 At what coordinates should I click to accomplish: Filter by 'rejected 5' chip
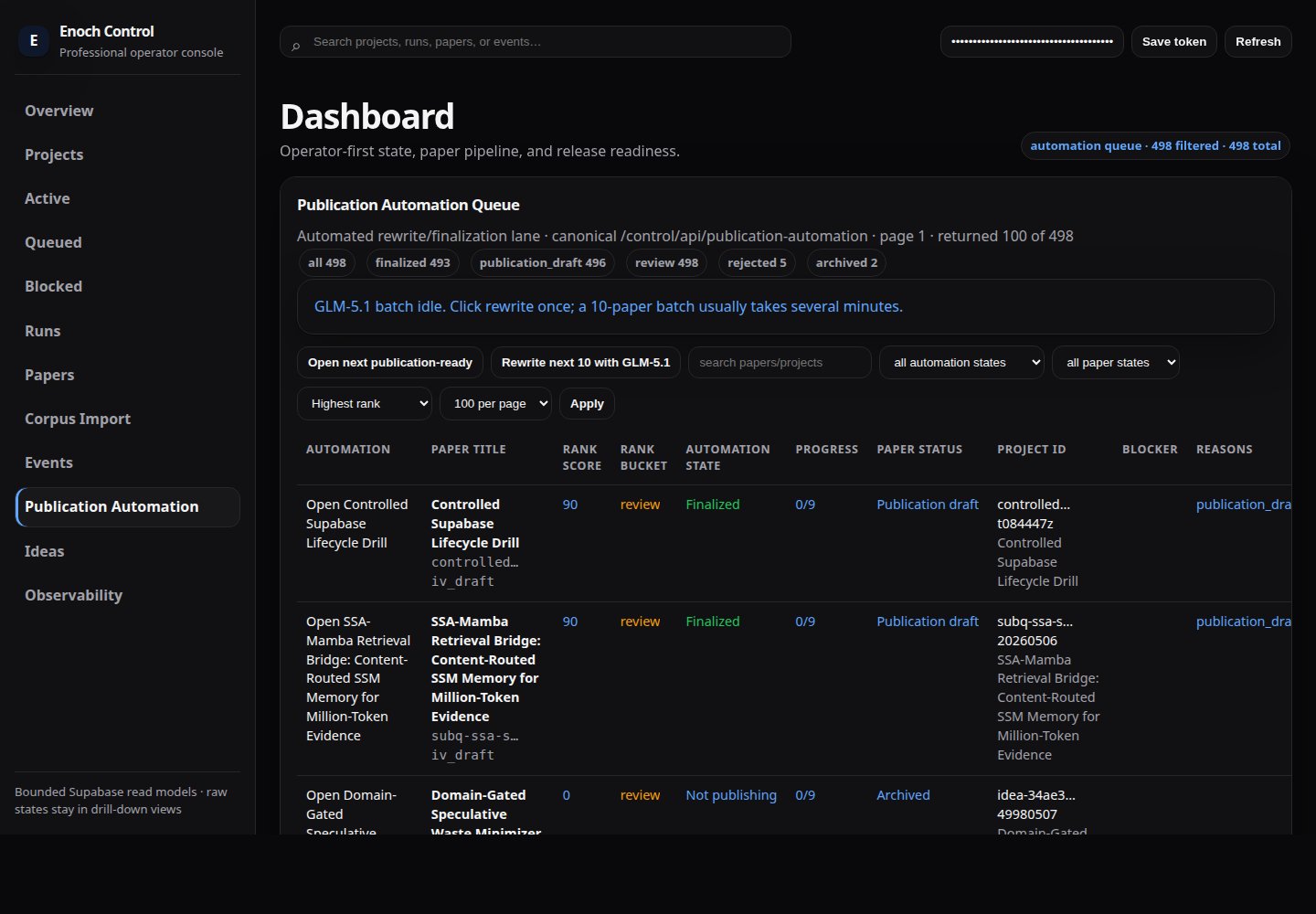[x=757, y=262]
